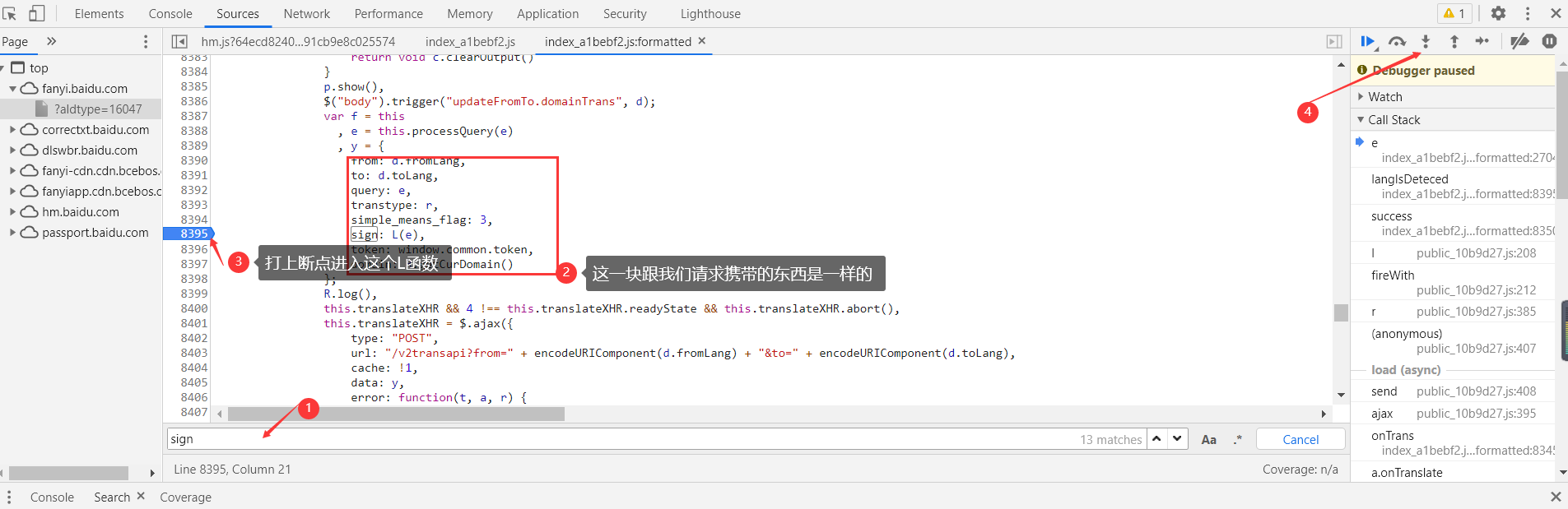Close the index_a1bebf2.js:formatted tab
Image resolution: width=1568 pixels, height=509 pixels.
click(x=702, y=40)
